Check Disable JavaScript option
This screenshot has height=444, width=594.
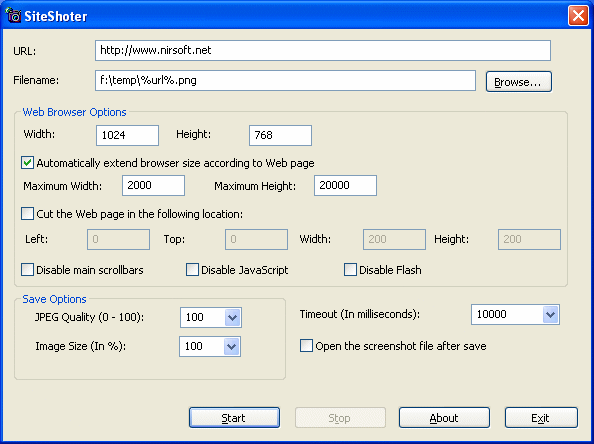(192, 270)
